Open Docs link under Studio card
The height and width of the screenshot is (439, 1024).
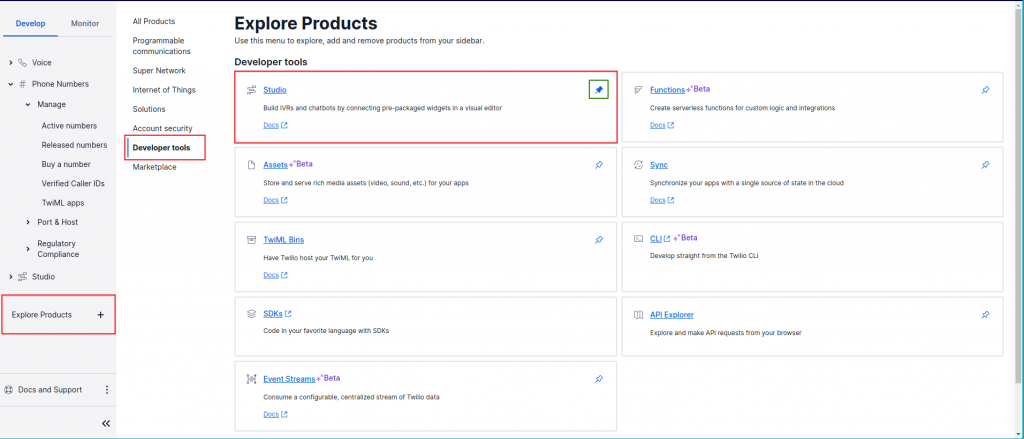[276, 125]
